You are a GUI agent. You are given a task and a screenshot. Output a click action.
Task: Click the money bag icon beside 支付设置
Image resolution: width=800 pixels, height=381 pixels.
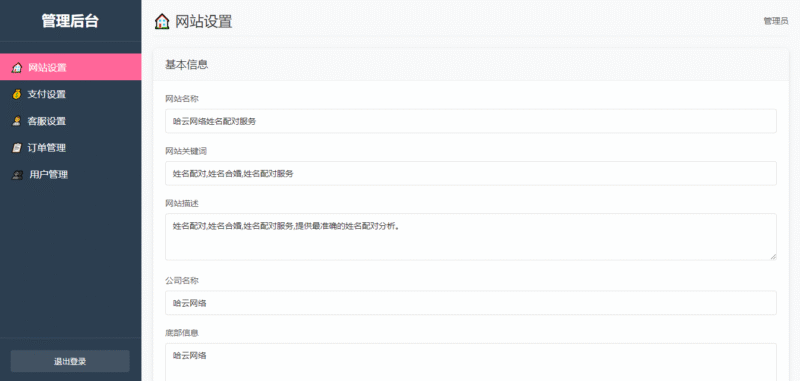[17, 94]
